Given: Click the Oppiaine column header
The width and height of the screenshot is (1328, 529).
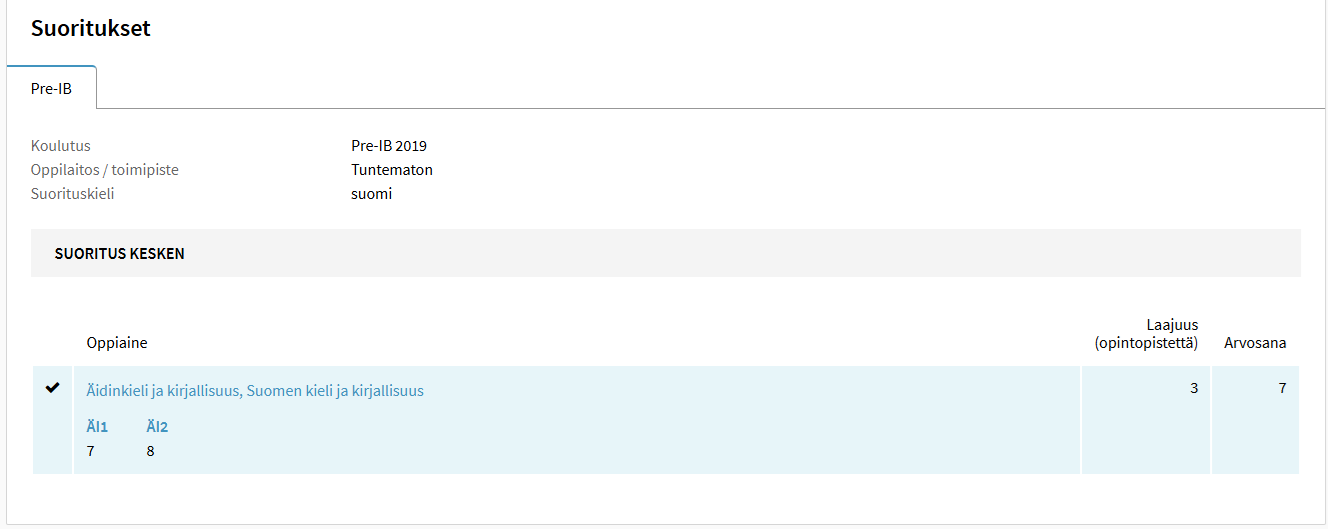Looking at the screenshot, I should coord(117,343).
